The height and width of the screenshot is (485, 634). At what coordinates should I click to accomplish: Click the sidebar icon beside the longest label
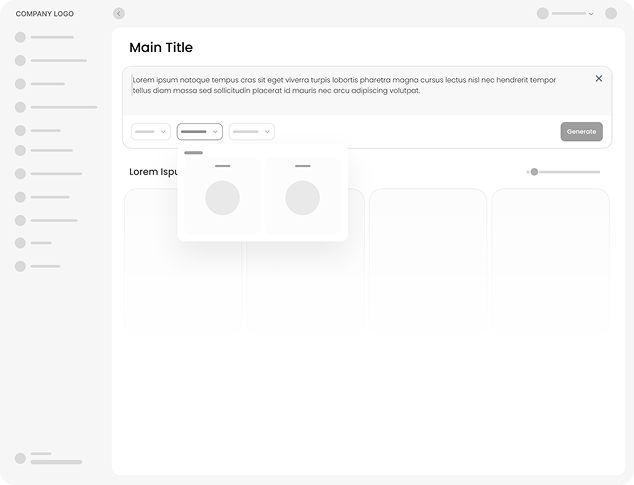pos(20,107)
